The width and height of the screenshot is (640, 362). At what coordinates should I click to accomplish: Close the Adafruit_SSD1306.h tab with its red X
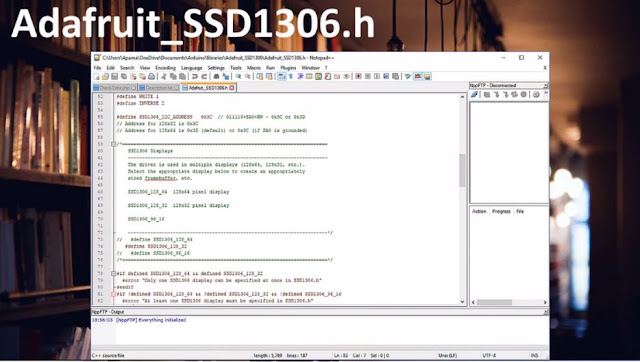pyautogui.click(x=232, y=88)
